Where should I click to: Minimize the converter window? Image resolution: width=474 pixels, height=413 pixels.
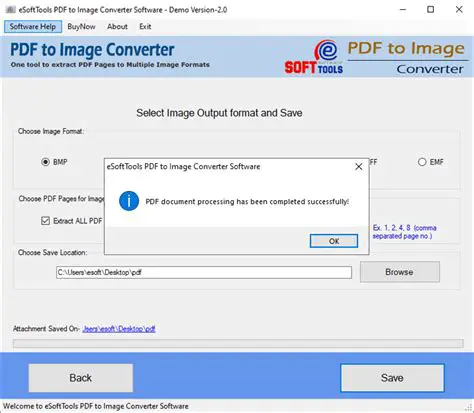pyautogui.click(x=403, y=10)
